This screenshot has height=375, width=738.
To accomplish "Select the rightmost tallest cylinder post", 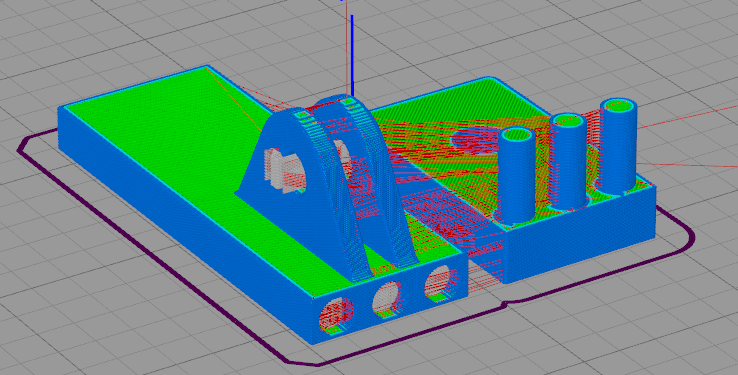I will [618, 147].
